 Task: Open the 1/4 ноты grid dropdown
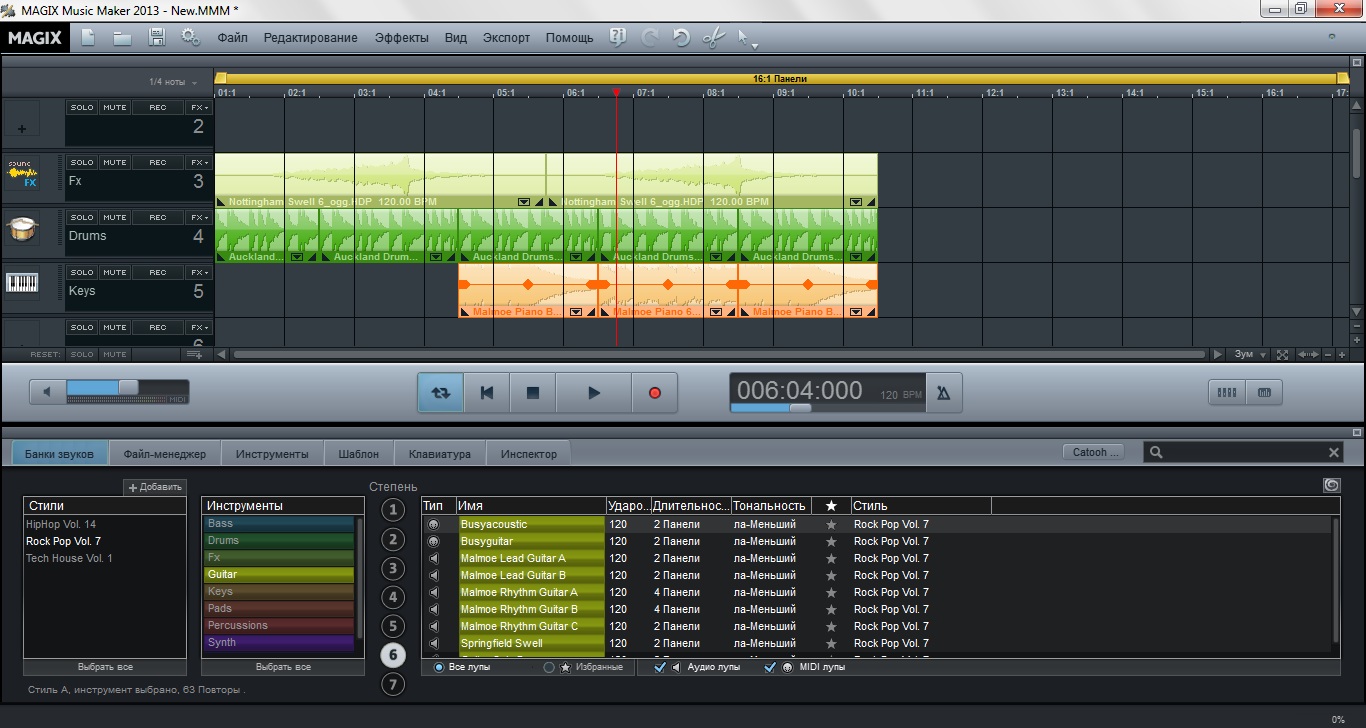coord(173,82)
